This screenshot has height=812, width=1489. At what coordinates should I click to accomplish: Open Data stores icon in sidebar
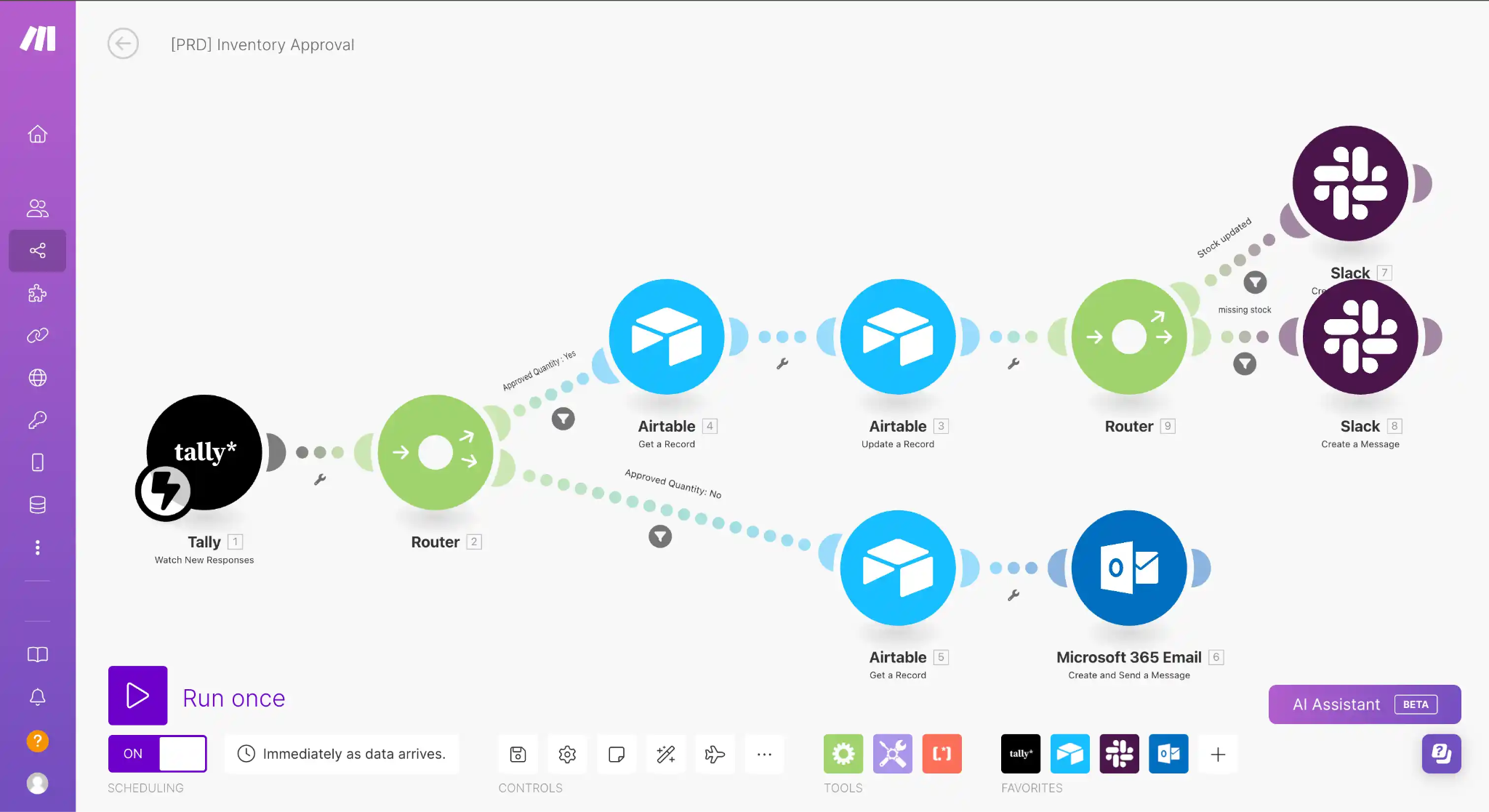pos(38,505)
